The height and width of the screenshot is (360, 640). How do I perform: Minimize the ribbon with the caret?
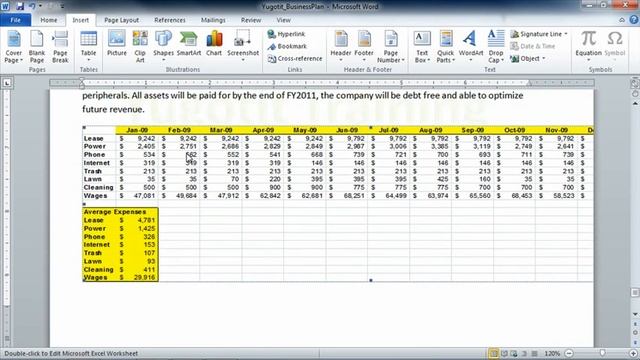coord(622,20)
